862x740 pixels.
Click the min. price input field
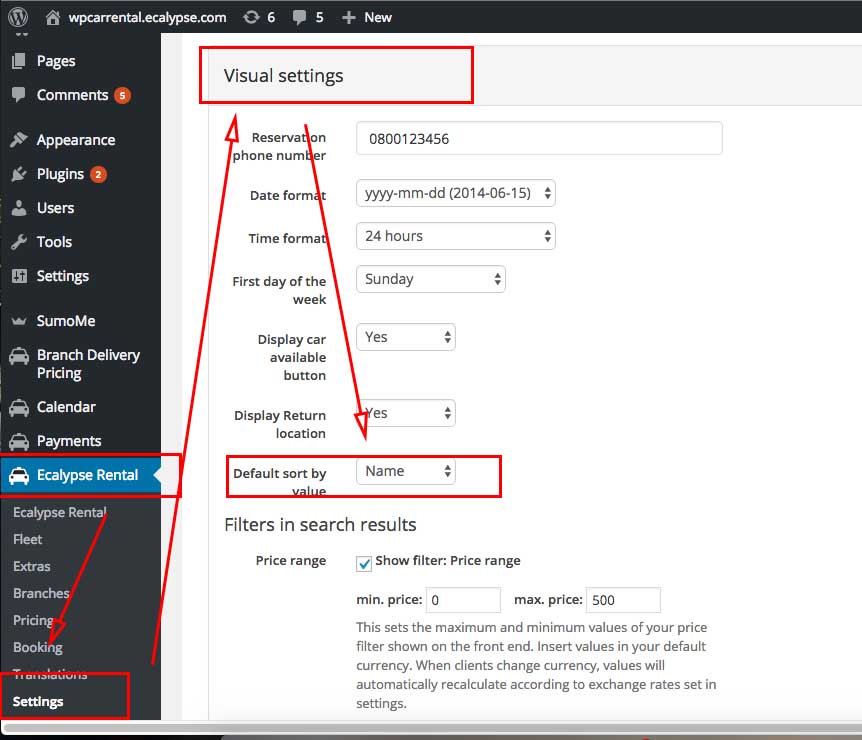pos(463,600)
